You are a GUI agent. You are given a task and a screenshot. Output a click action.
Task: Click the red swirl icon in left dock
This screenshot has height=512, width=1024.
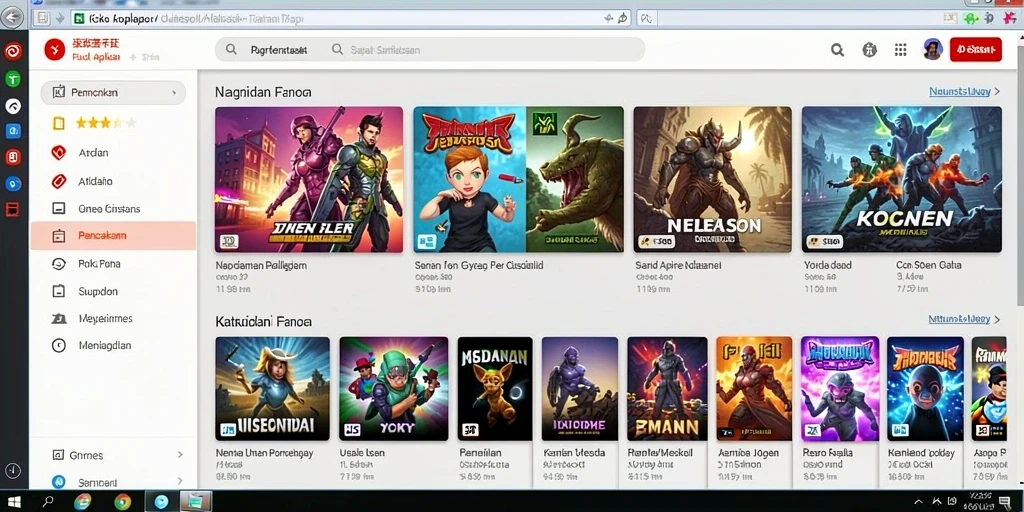(13, 52)
